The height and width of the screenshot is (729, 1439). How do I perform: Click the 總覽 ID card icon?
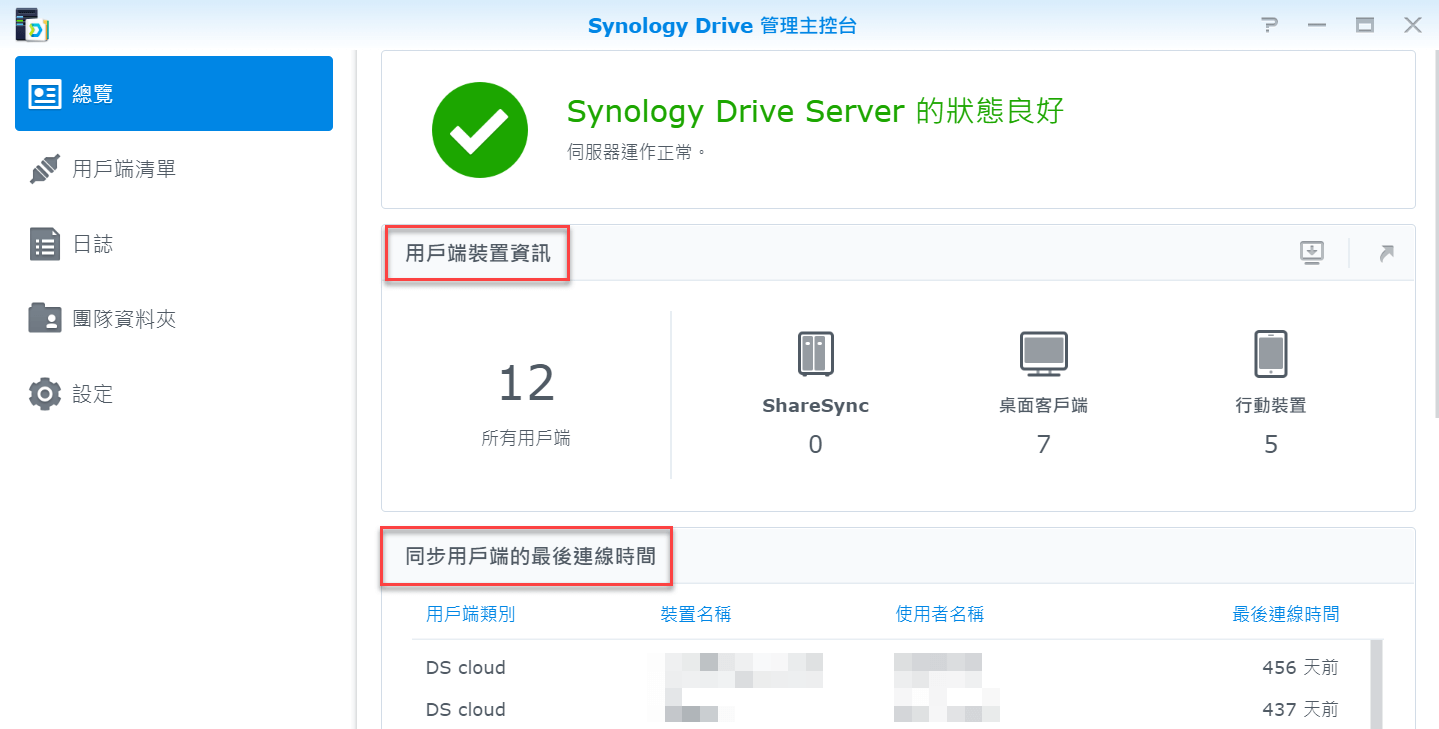(x=45, y=94)
